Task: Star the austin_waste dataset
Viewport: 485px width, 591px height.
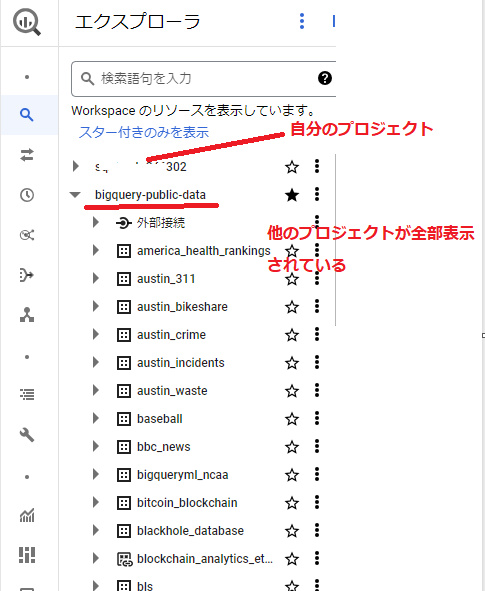Action: [x=292, y=391]
